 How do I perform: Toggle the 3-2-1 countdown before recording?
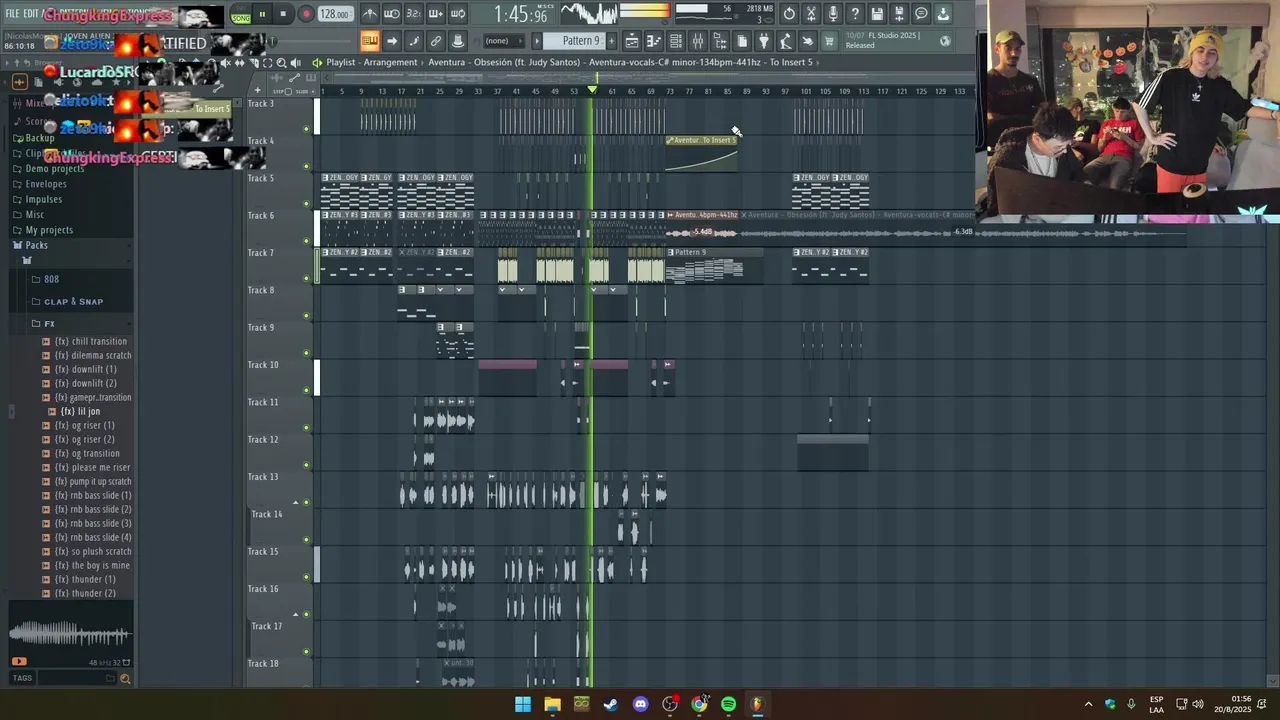click(x=414, y=14)
